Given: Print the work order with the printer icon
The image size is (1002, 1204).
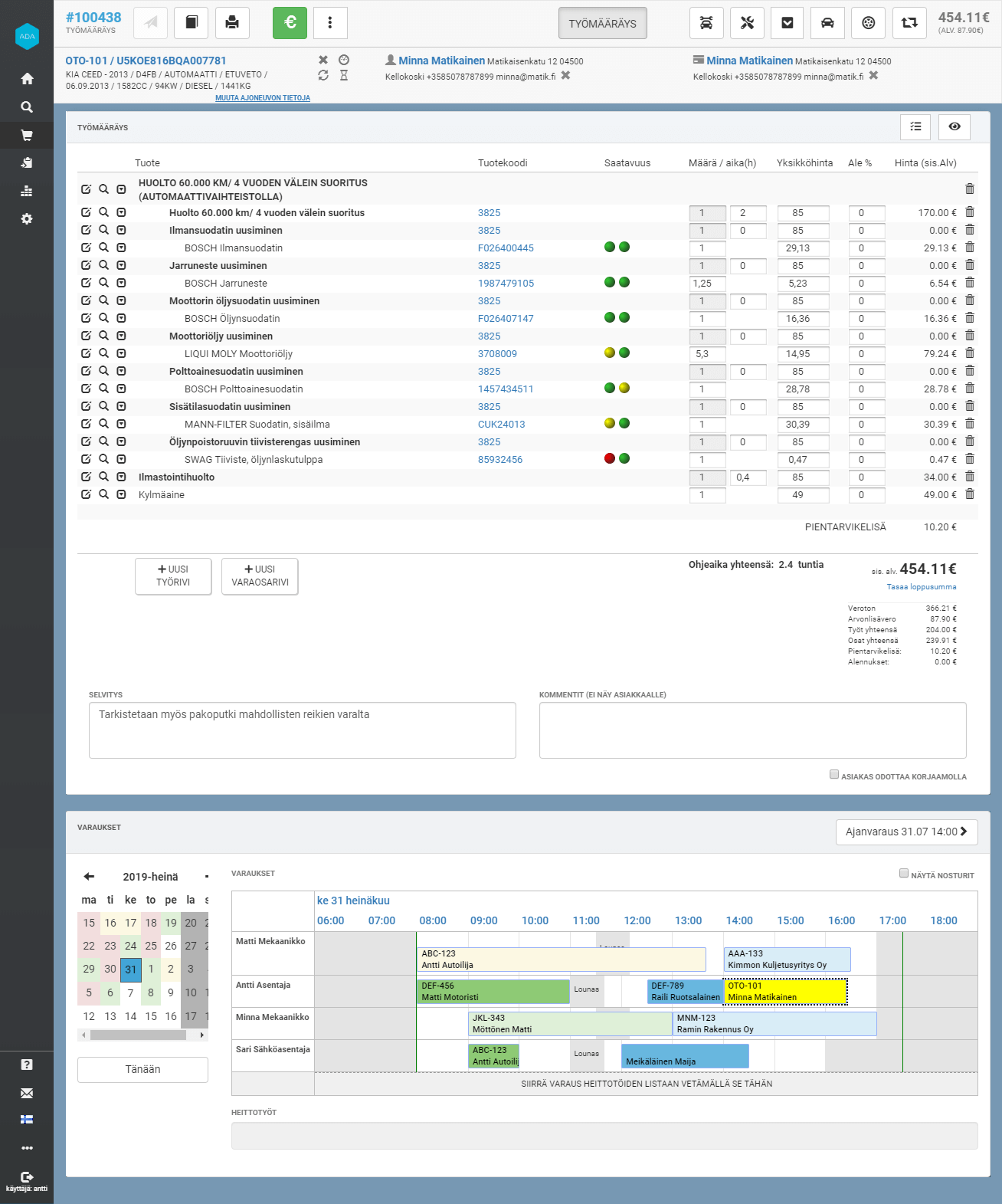Looking at the screenshot, I should [232, 23].
